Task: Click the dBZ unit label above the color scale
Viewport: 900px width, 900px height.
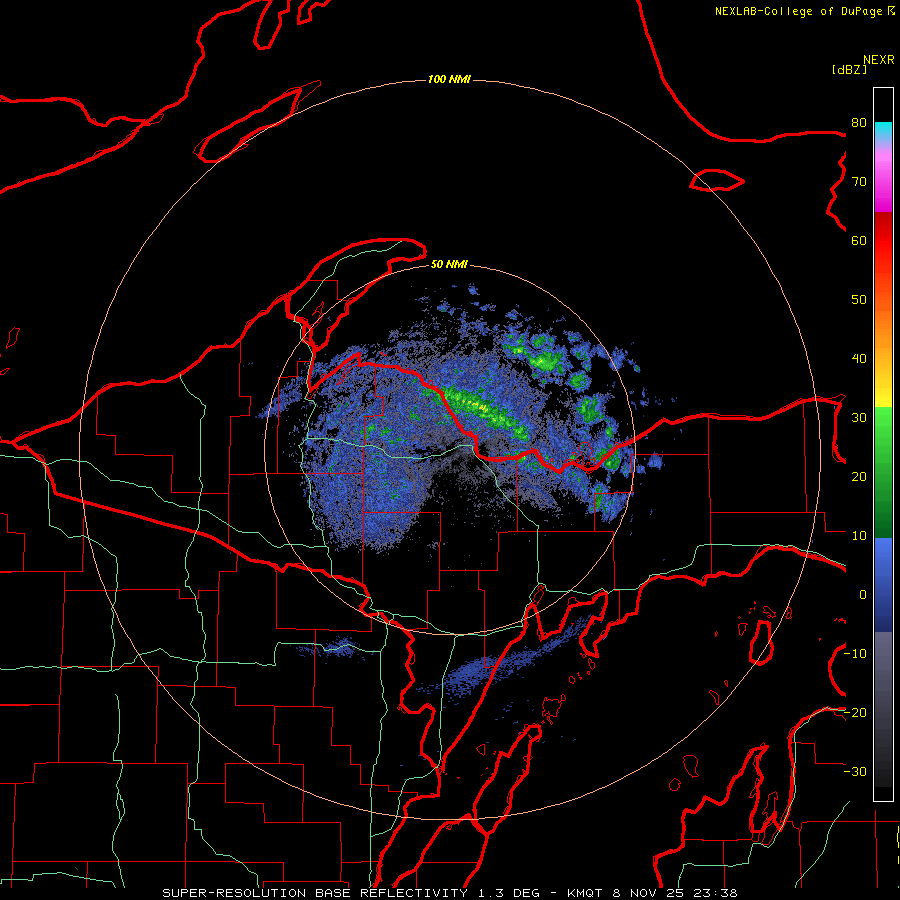Action: [x=849, y=69]
